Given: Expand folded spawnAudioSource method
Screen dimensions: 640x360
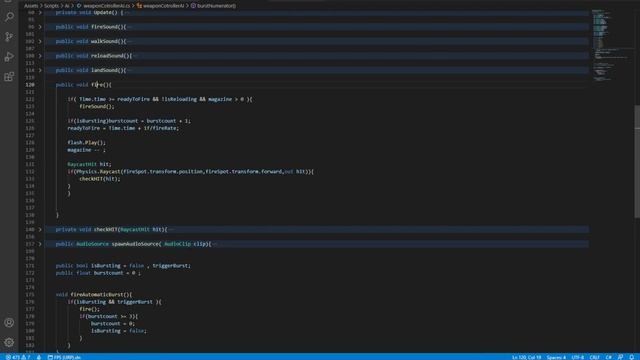Looking at the screenshot, I should pyautogui.click(x=40, y=244).
